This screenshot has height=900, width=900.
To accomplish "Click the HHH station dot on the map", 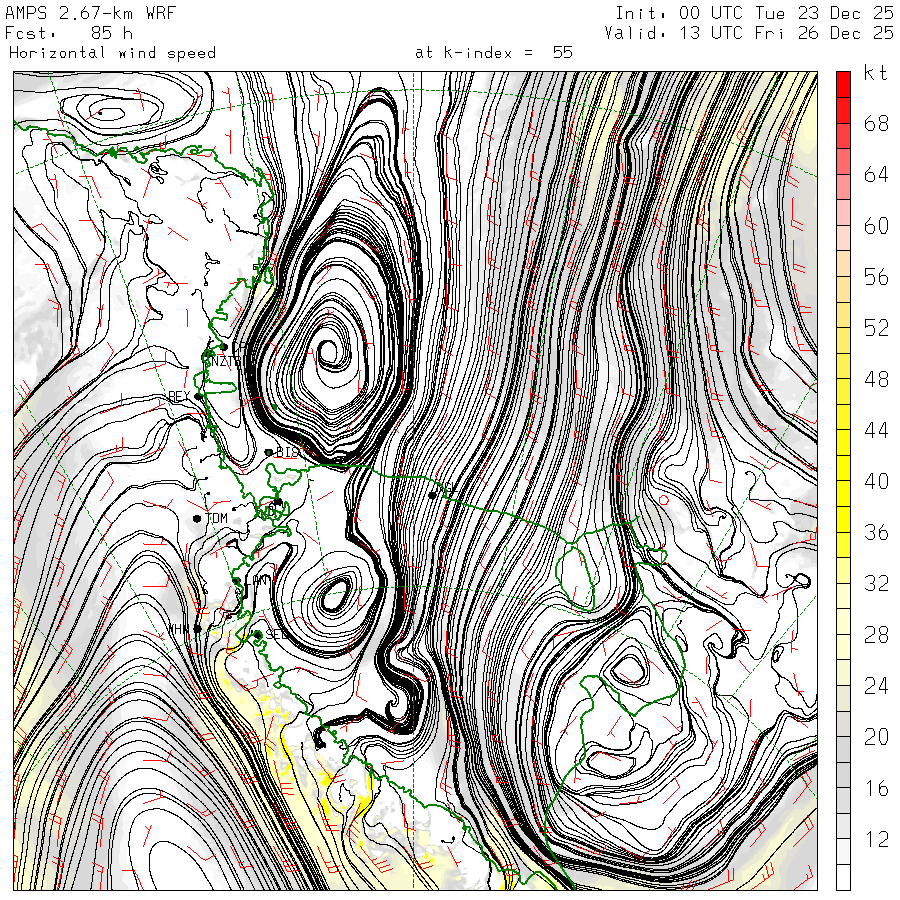I will 197,629.
